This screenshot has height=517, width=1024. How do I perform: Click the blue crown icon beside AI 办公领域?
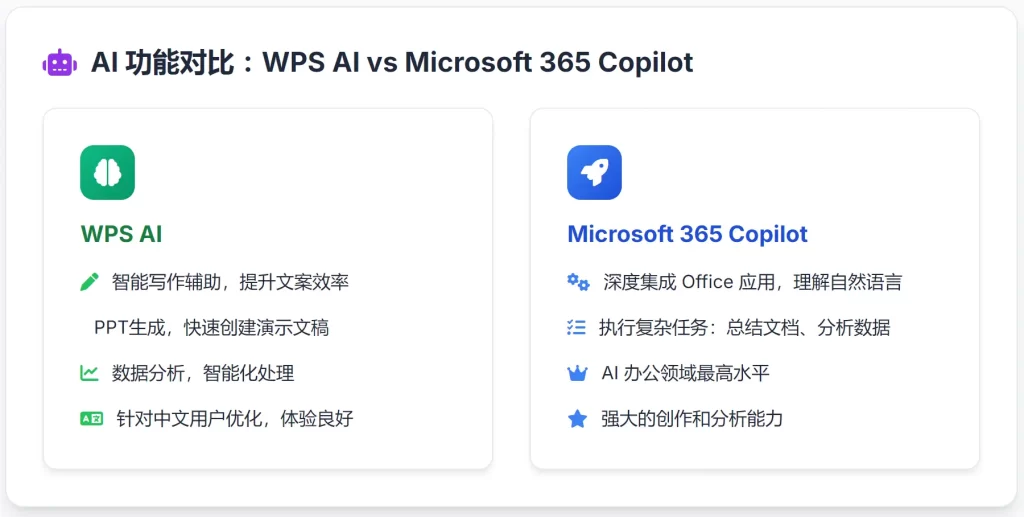coord(577,373)
